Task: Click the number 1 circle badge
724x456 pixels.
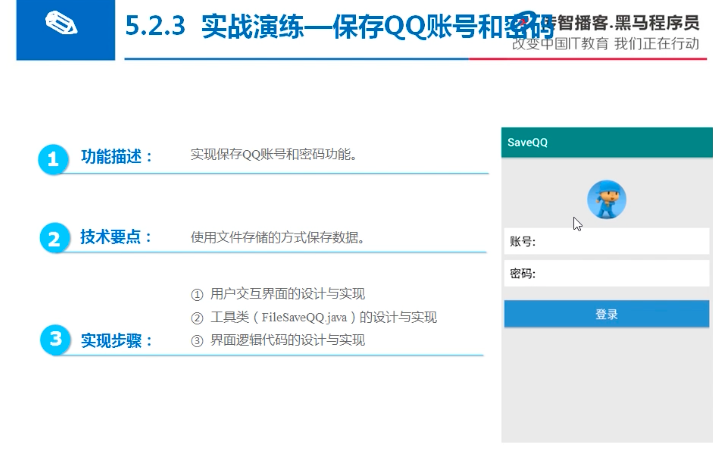Action: click(53, 159)
